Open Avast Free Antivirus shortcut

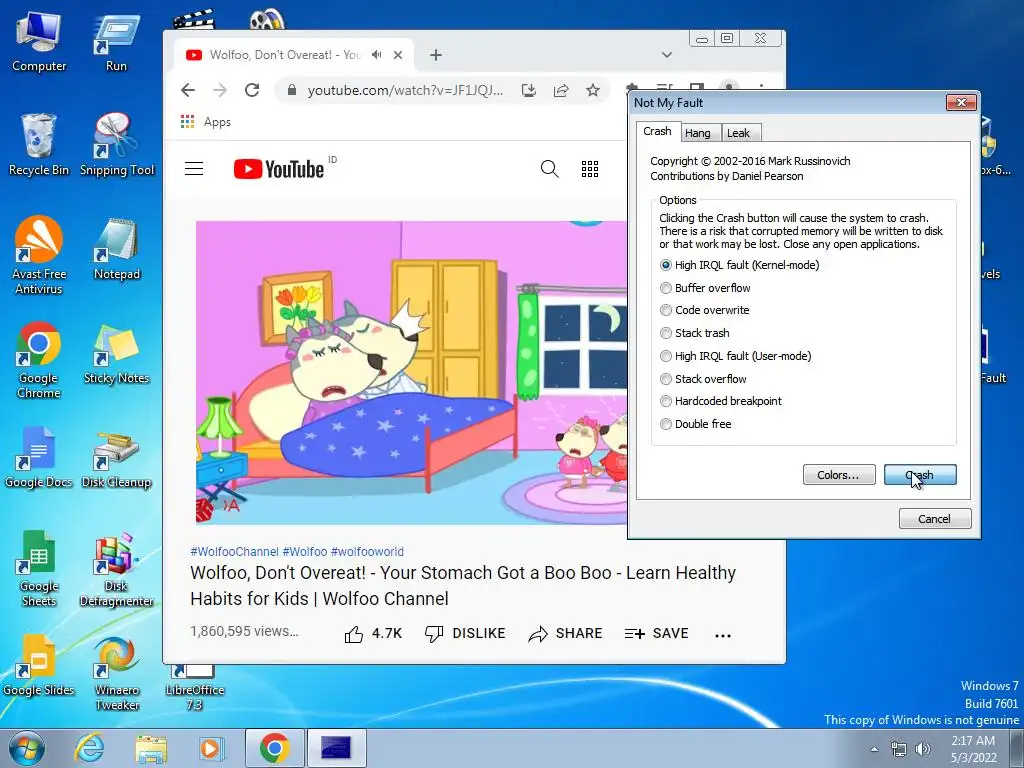click(39, 255)
